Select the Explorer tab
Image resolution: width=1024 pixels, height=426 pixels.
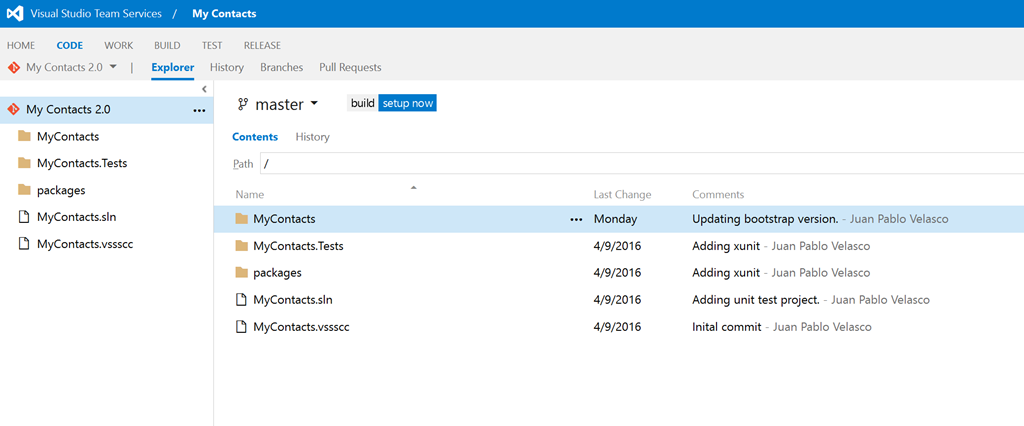pyautogui.click(x=172, y=67)
